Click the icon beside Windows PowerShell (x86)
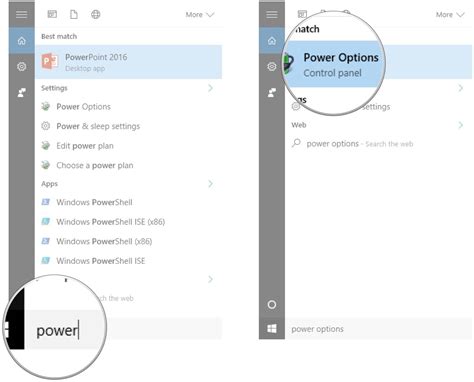This screenshot has width=474, height=382. tap(46, 241)
